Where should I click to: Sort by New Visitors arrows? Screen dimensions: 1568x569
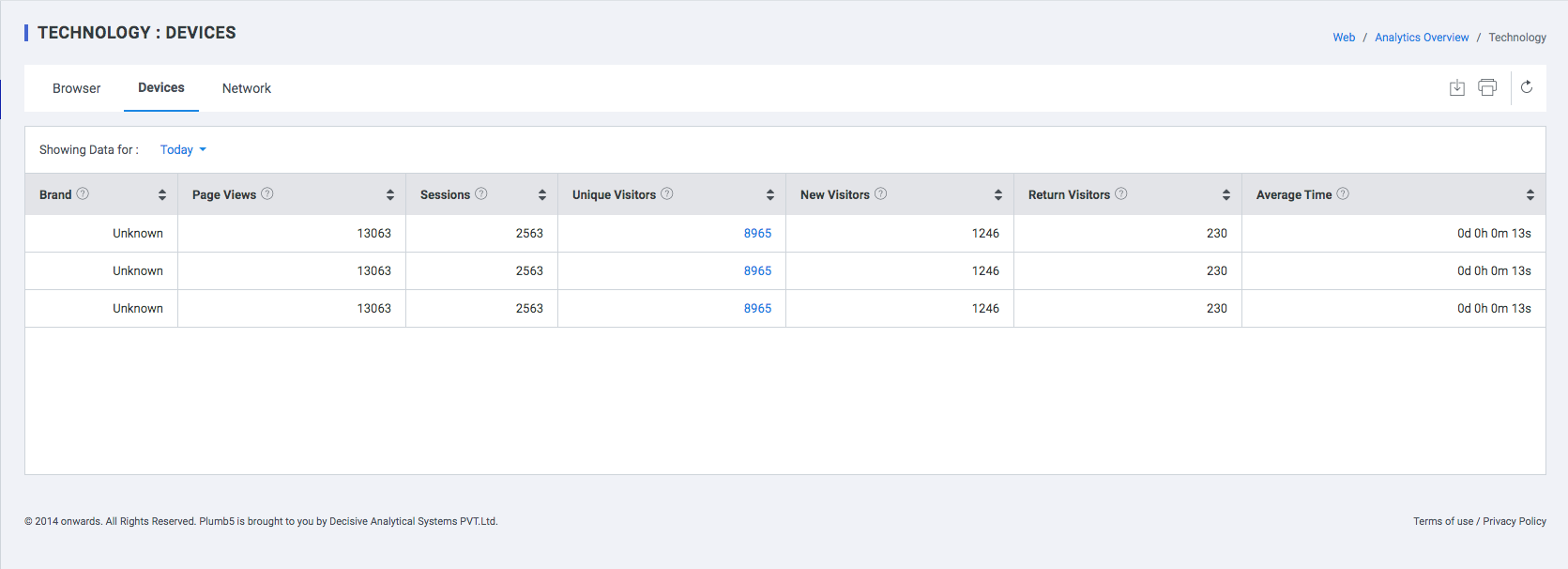998,194
